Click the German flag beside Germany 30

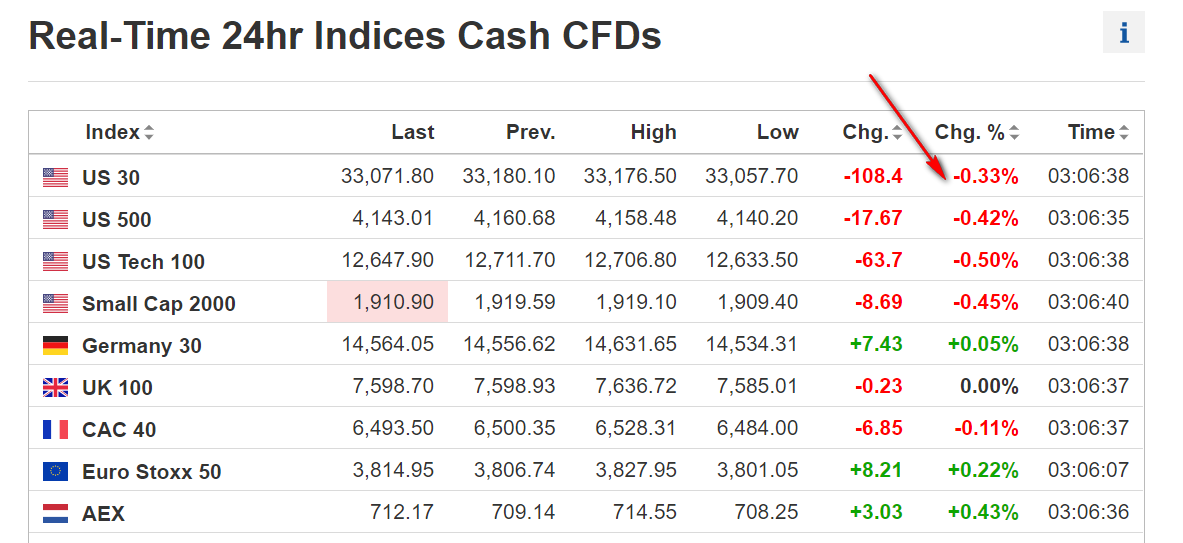click(x=55, y=346)
